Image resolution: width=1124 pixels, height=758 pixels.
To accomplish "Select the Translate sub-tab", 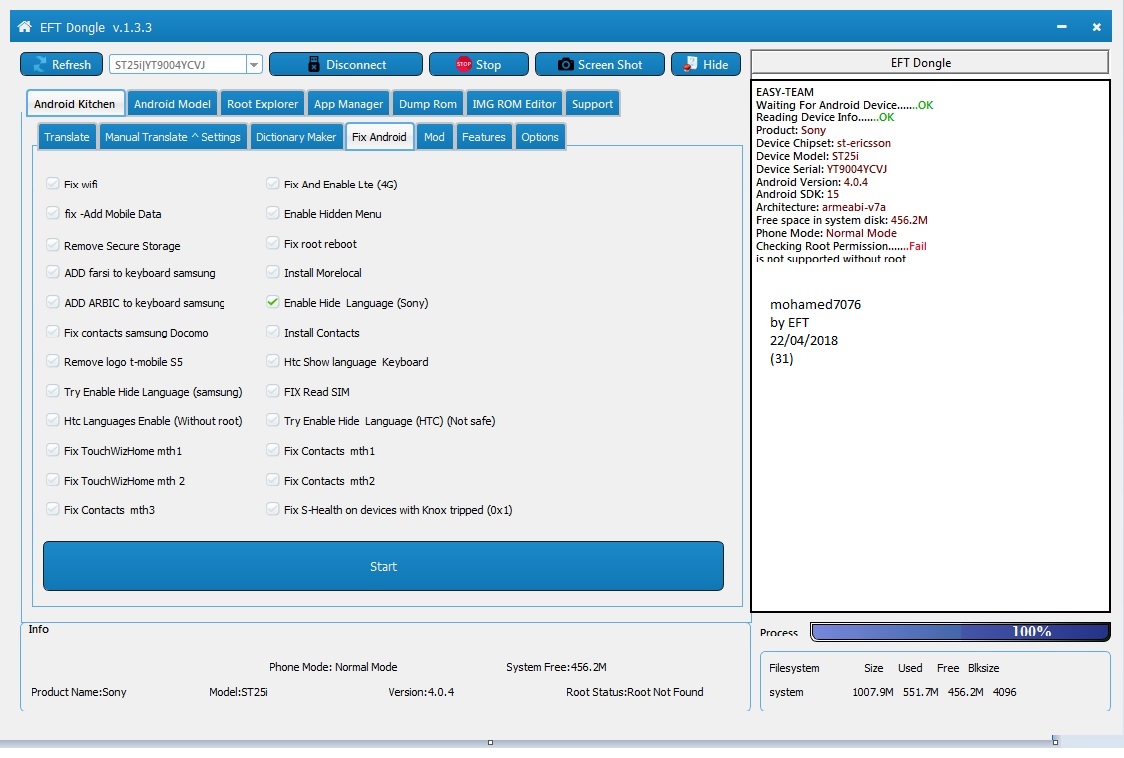I will point(67,137).
